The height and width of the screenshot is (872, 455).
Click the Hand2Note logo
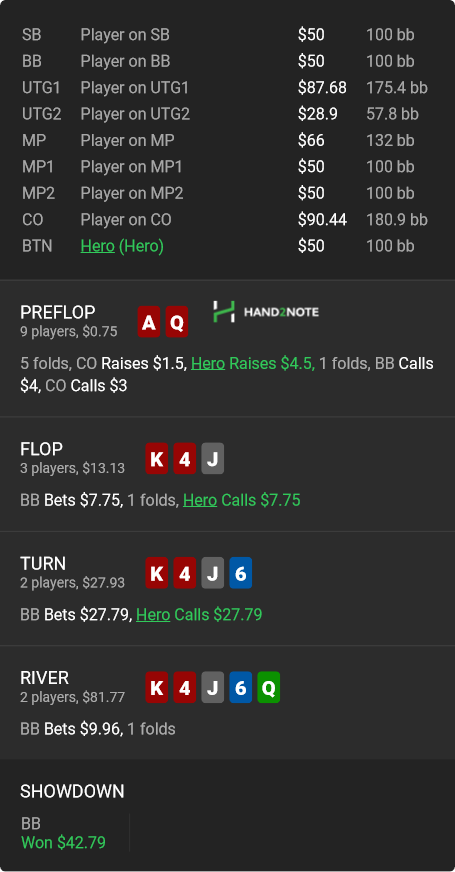point(266,312)
